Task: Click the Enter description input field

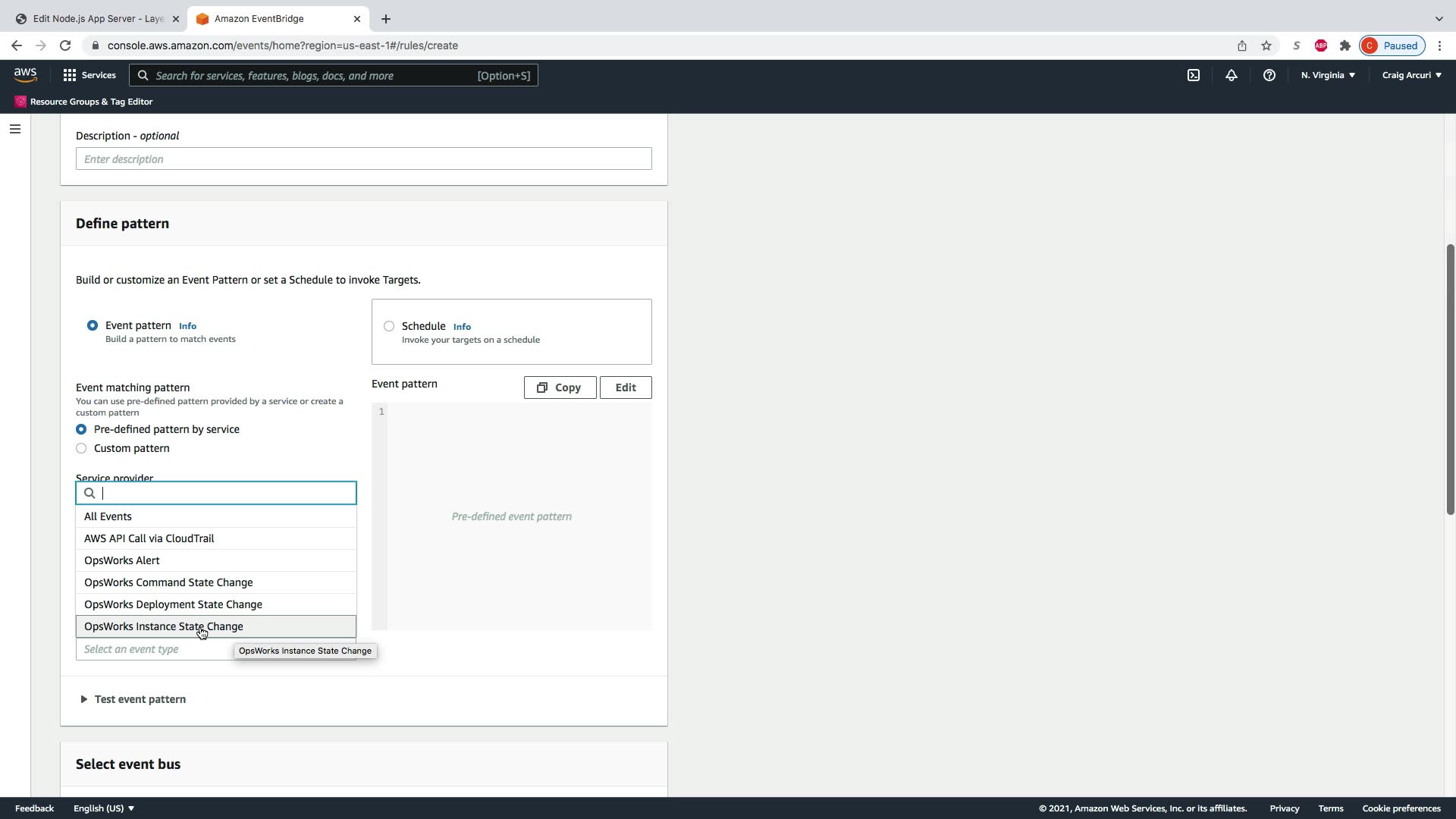Action: [x=363, y=159]
